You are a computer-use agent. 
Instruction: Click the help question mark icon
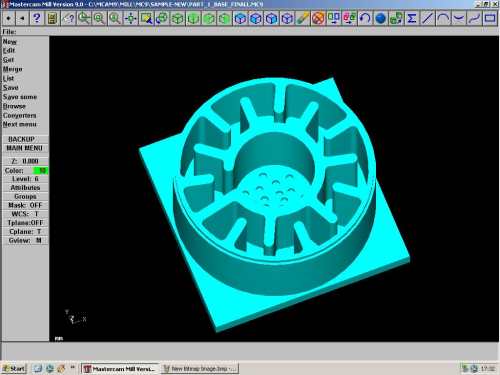tap(37, 18)
